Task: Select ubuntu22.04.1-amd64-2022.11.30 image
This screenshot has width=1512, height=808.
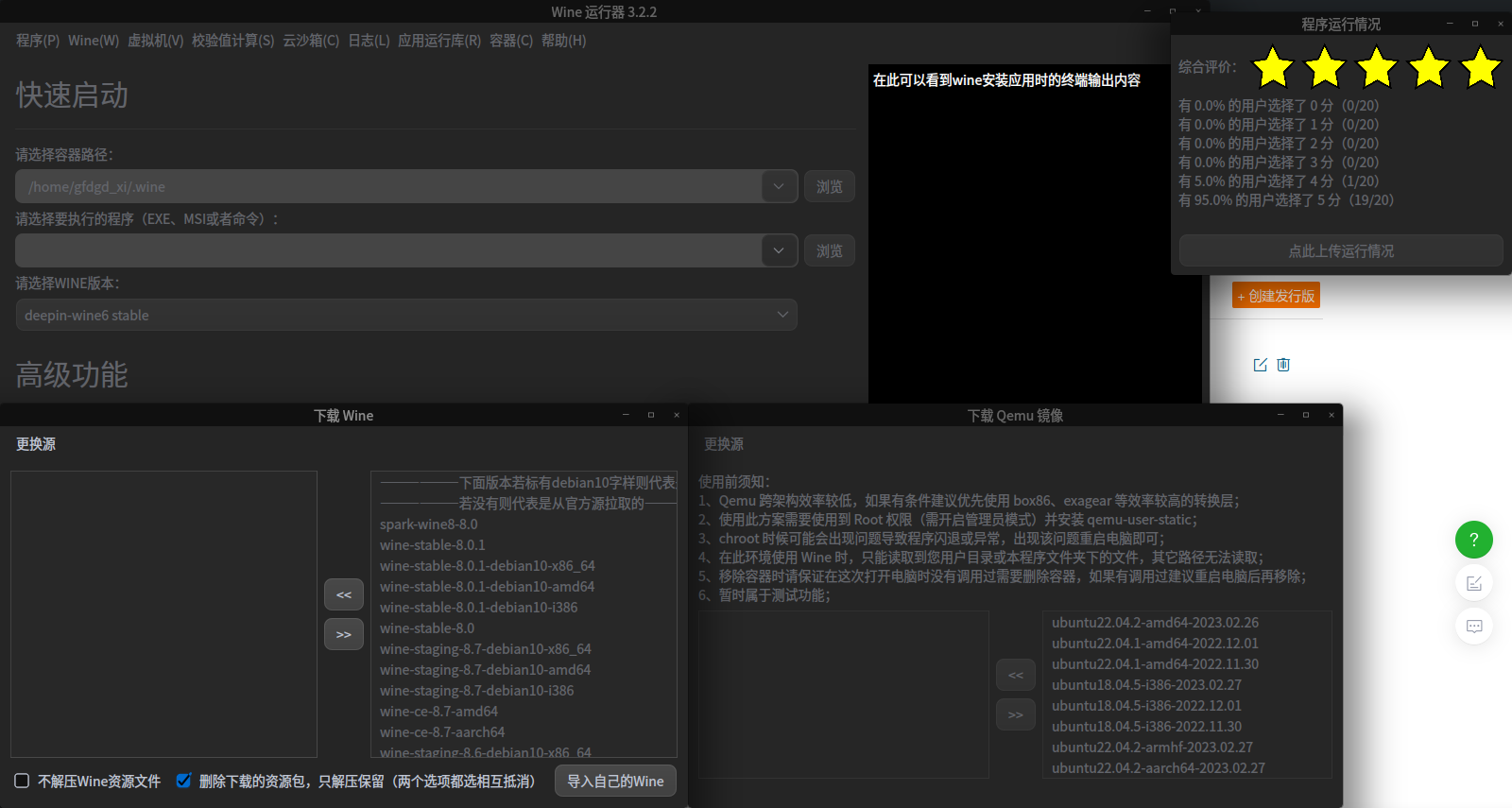Action: point(1155,664)
